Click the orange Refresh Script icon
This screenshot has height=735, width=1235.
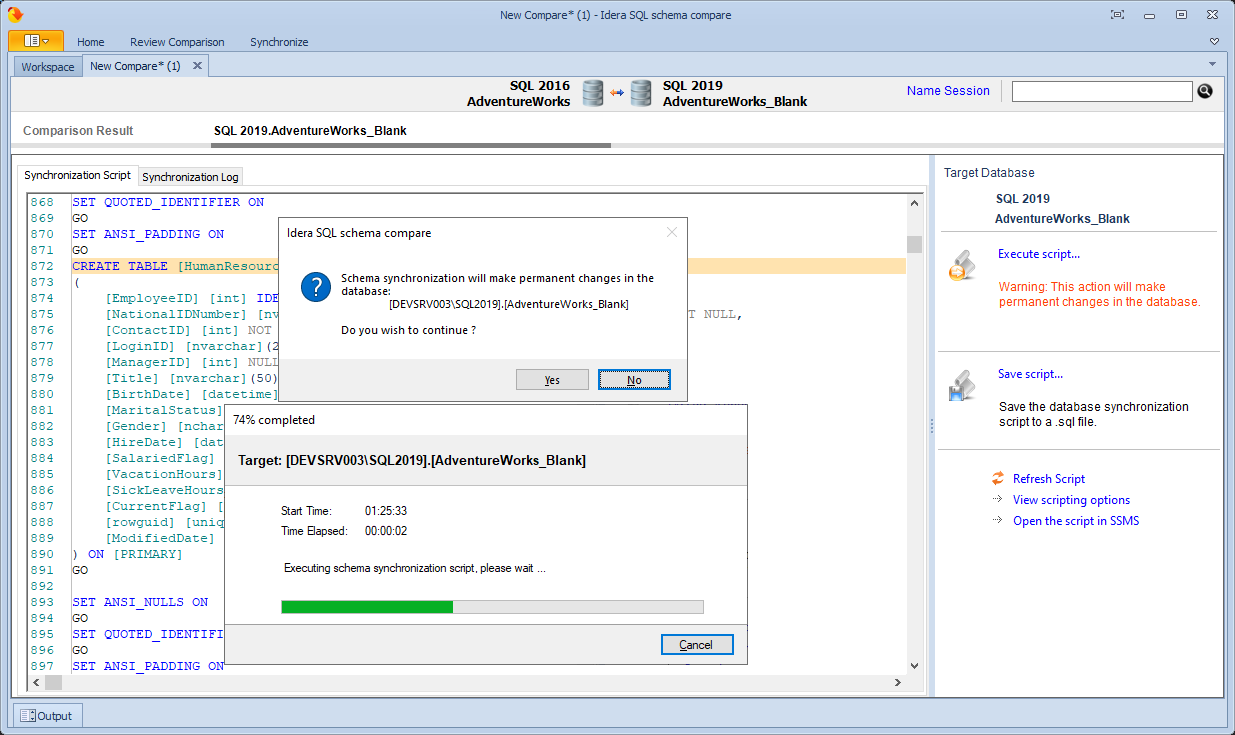coord(997,478)
